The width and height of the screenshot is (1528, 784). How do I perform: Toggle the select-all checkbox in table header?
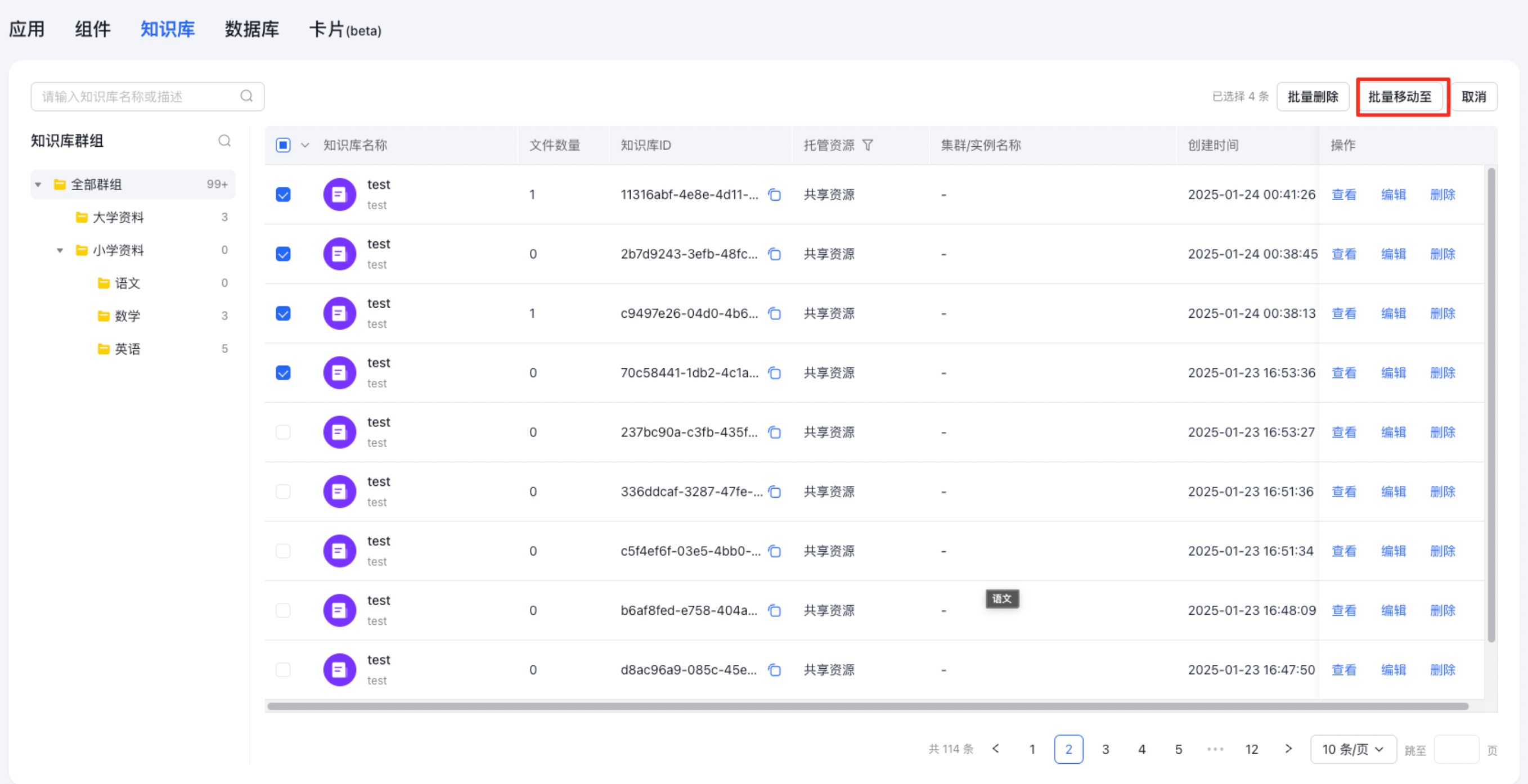pos(283,145)
